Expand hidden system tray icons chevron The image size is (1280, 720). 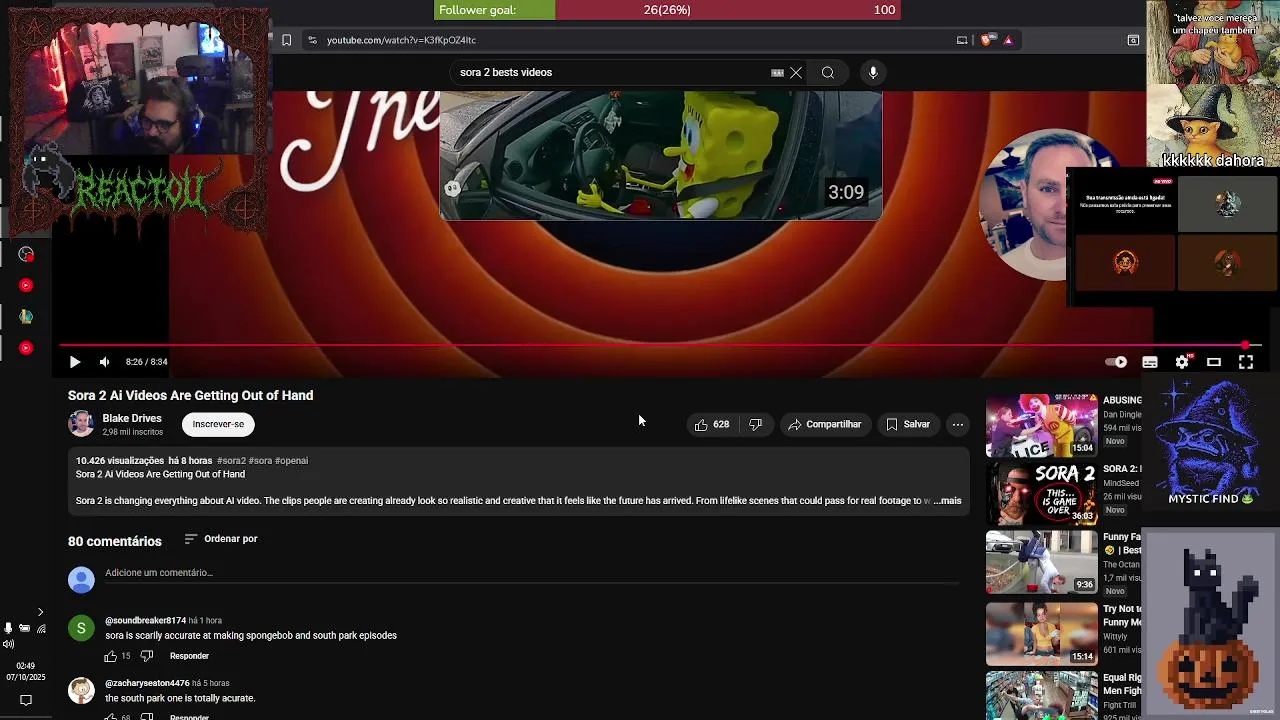pos(40,612)
